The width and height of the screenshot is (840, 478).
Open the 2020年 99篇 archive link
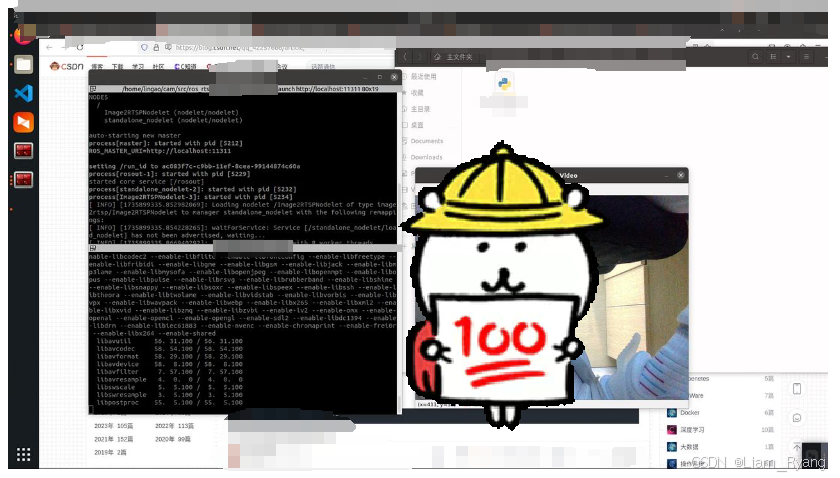173,439
